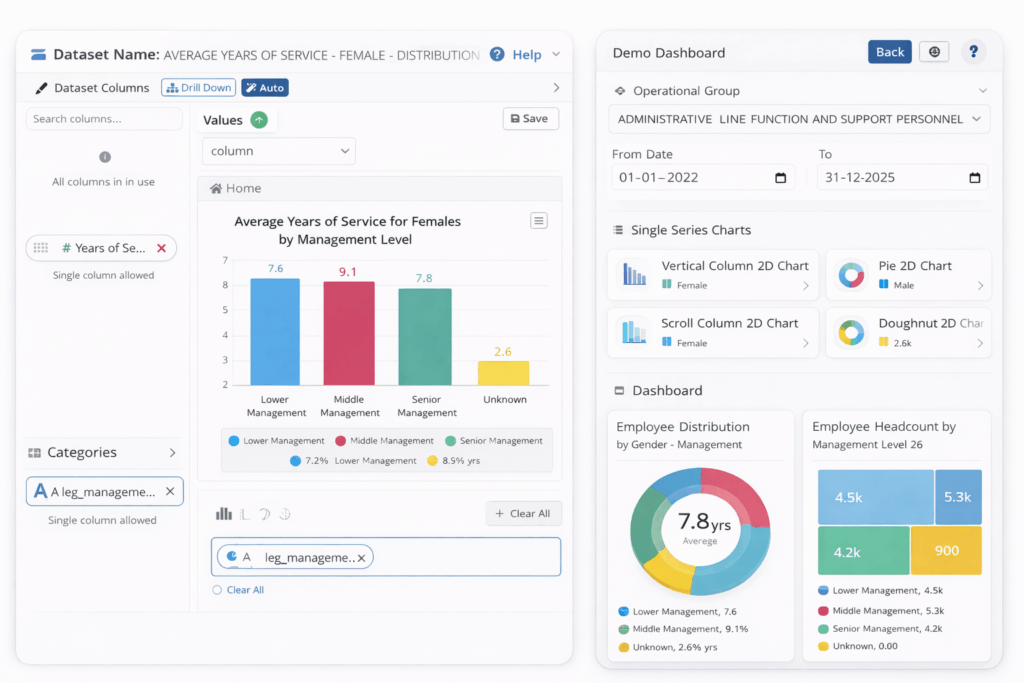Click the question mark help icon on Demo Dashboard
Viewport: 1024px width, 683px height.
(x=973, y=52)
